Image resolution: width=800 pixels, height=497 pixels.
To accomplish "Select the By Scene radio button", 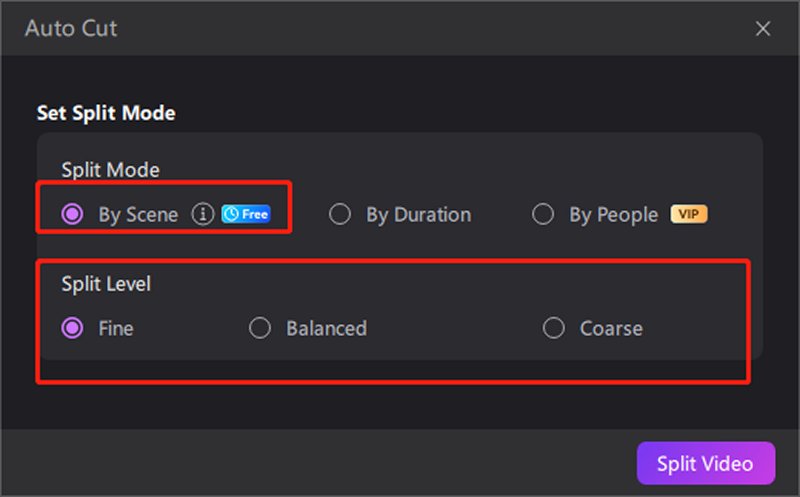I will coord(72,214).
